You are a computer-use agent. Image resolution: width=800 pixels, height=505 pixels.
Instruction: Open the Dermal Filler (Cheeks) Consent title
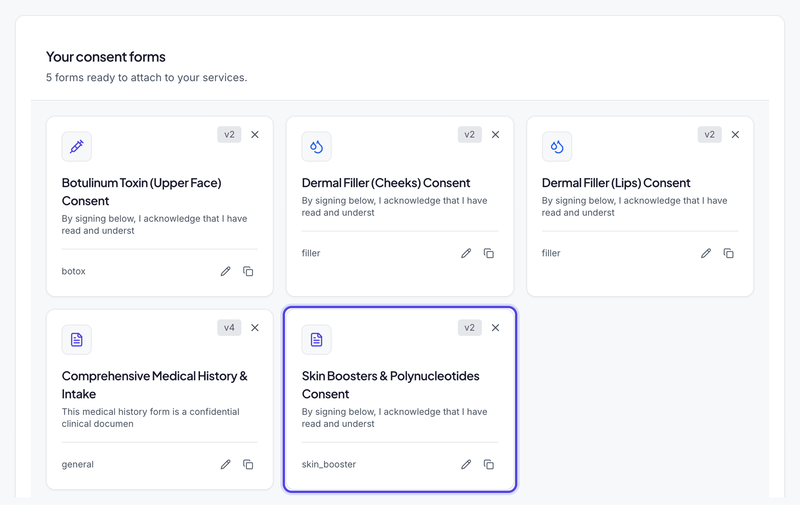[x=386, y=183]
